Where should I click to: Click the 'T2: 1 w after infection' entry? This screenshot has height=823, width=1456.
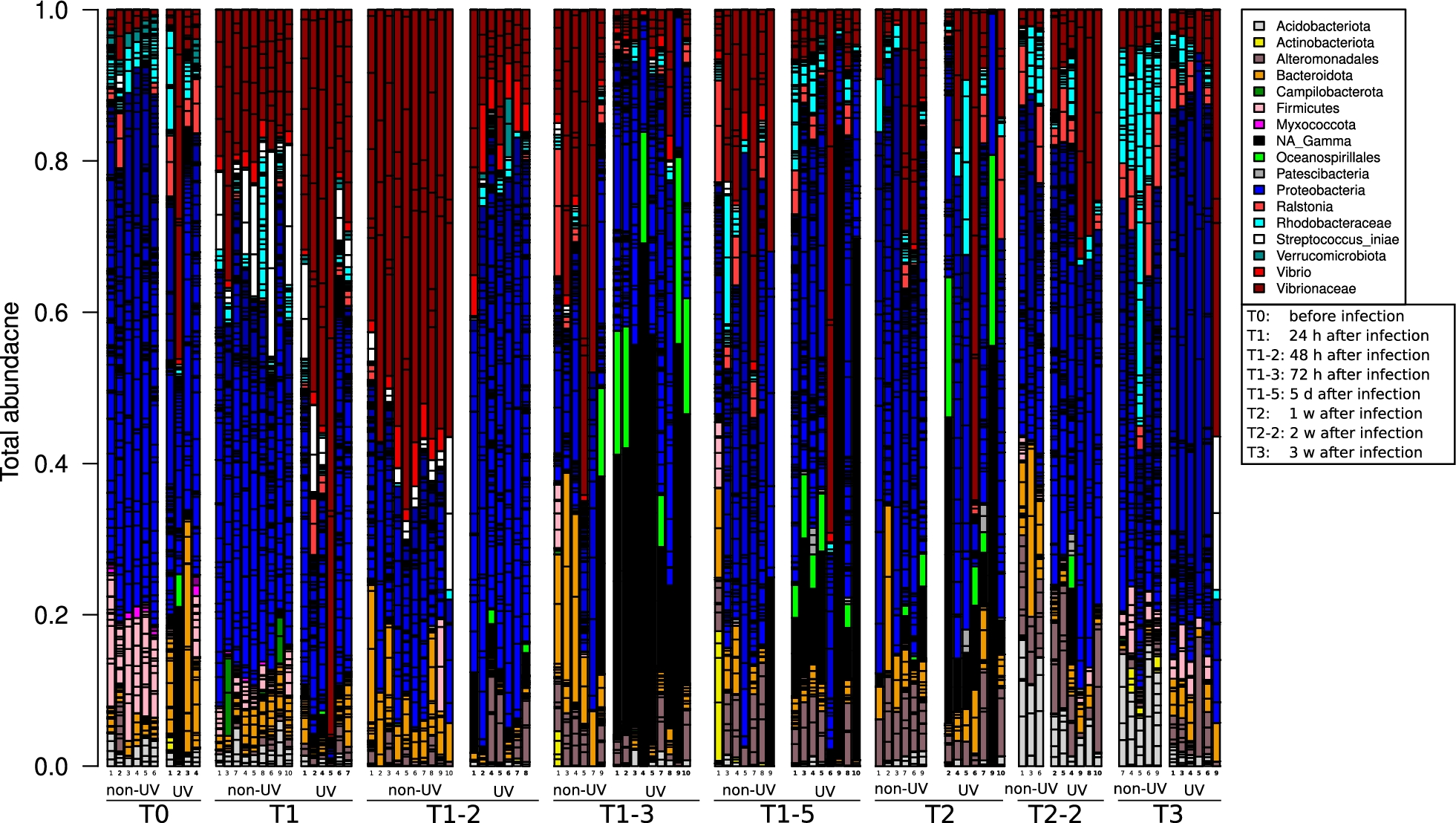[x=1334, y=413]
